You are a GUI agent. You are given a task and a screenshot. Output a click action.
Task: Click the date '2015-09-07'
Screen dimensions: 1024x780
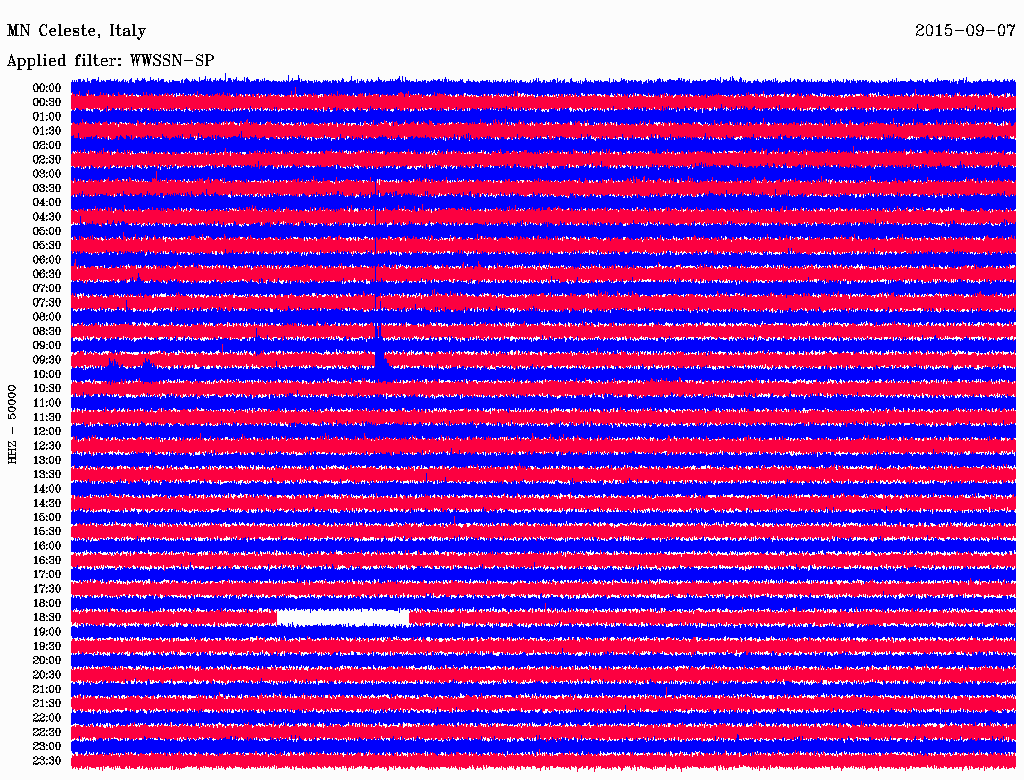(x=965, y=31)
